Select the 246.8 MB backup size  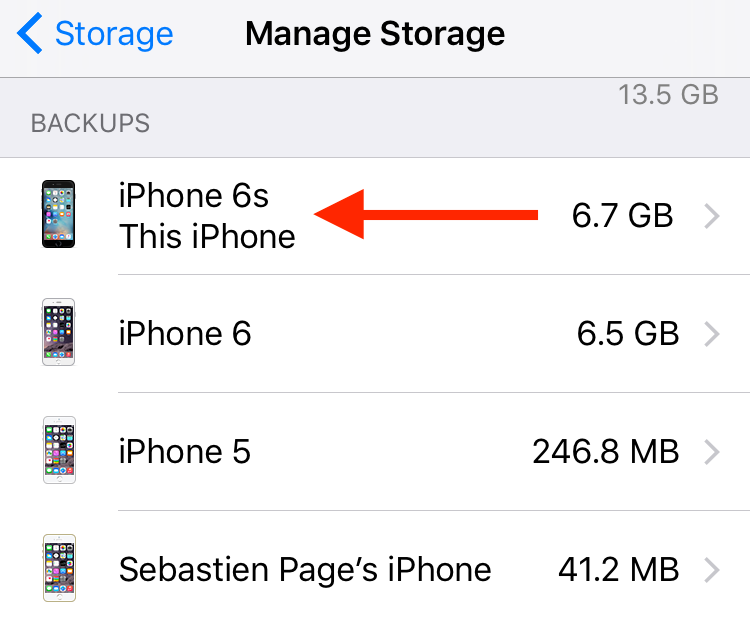pyautogui.click(x=606, y=452)
